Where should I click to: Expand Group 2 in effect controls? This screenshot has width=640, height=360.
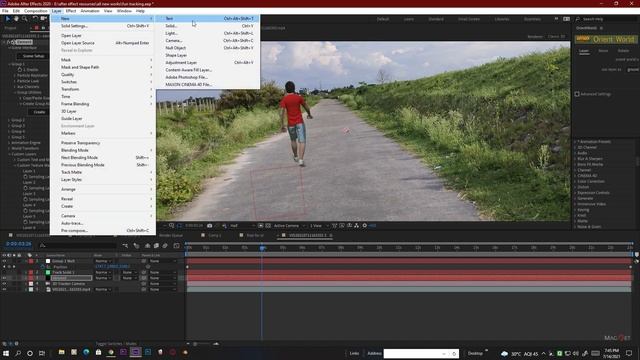click(x=9, y=120)
